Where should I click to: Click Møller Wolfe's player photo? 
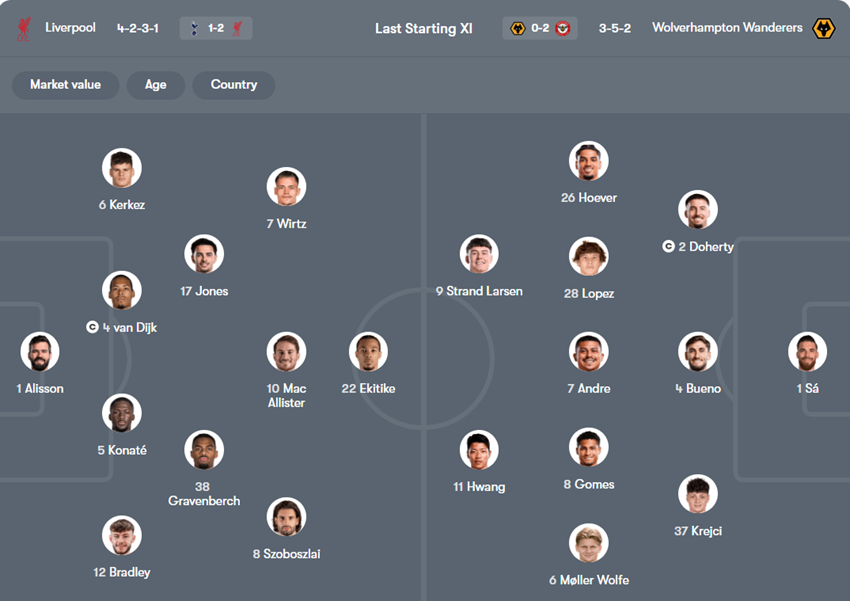[588, 543]
